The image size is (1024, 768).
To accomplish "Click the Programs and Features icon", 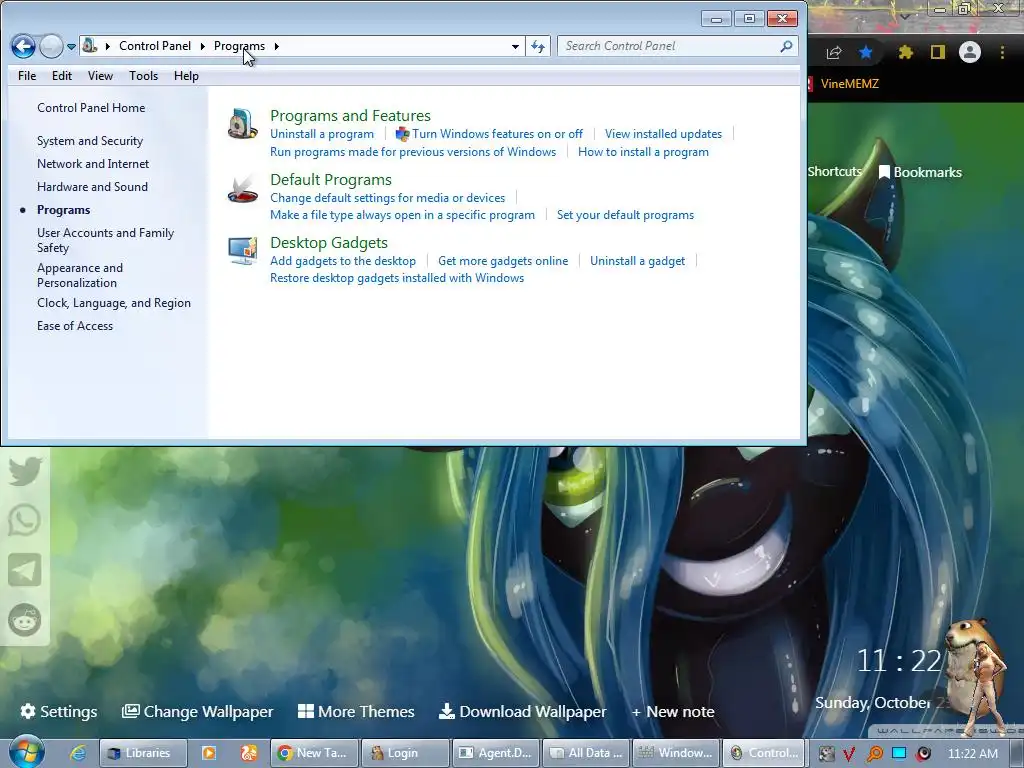I will (242, 123).
